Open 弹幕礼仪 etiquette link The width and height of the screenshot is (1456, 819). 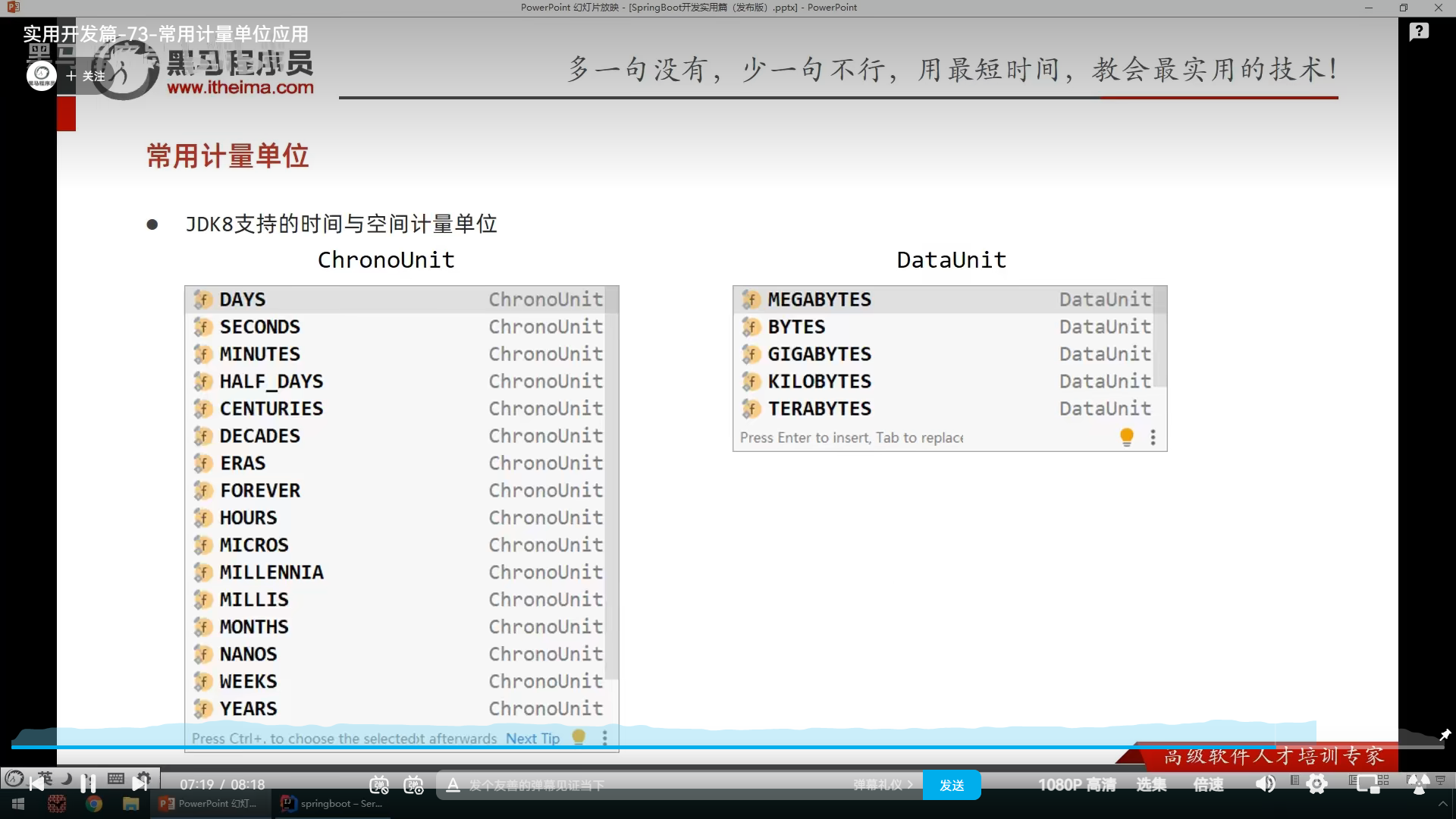coord(883,785)
